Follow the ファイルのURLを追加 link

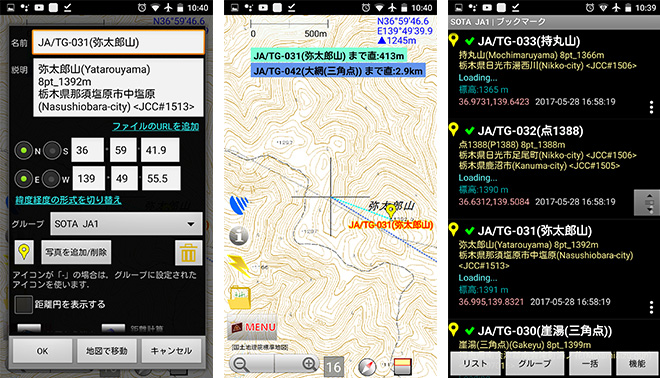click(155, 126)
